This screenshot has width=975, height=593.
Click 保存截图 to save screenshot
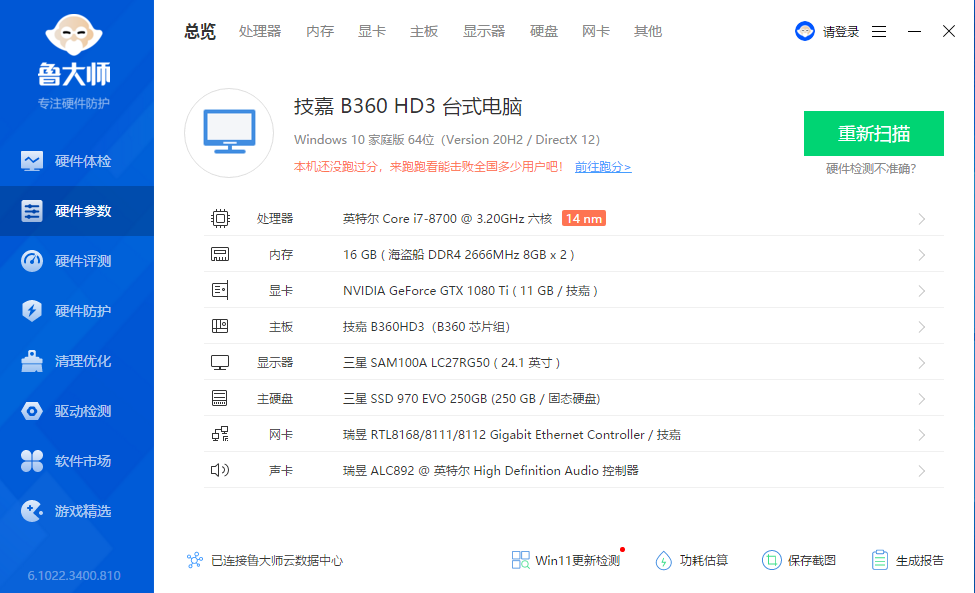click(799, 560)
